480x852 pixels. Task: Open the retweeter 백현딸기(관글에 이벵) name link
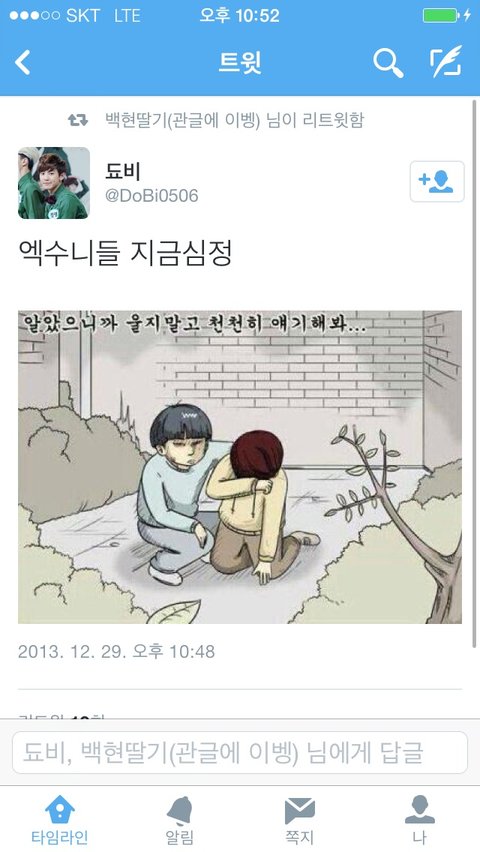tap(182, 120)
